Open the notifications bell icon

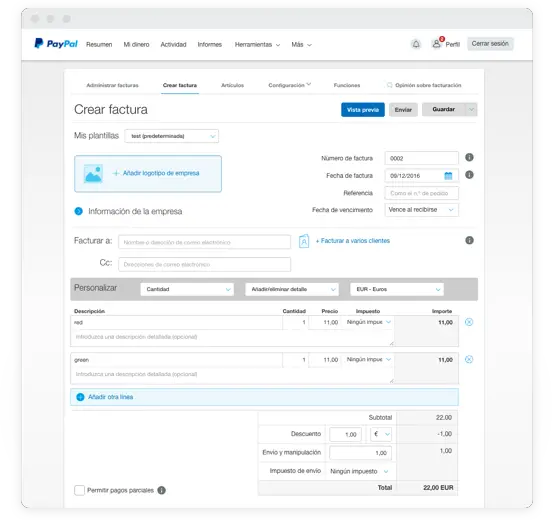pyautogui.click(x=416, y=44)
